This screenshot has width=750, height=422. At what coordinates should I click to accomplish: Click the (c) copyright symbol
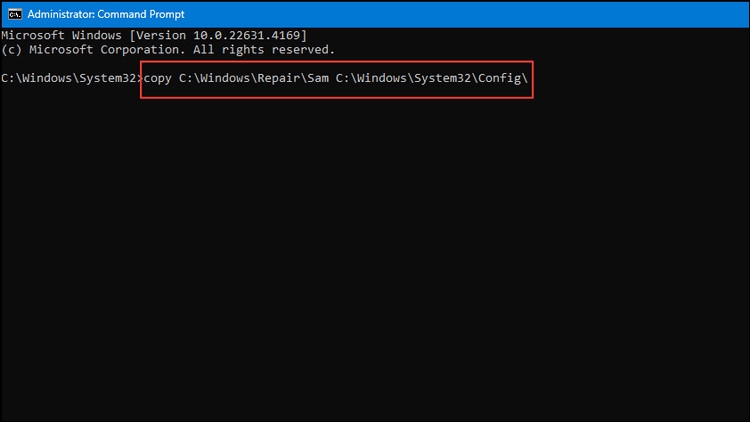(11, 50)
